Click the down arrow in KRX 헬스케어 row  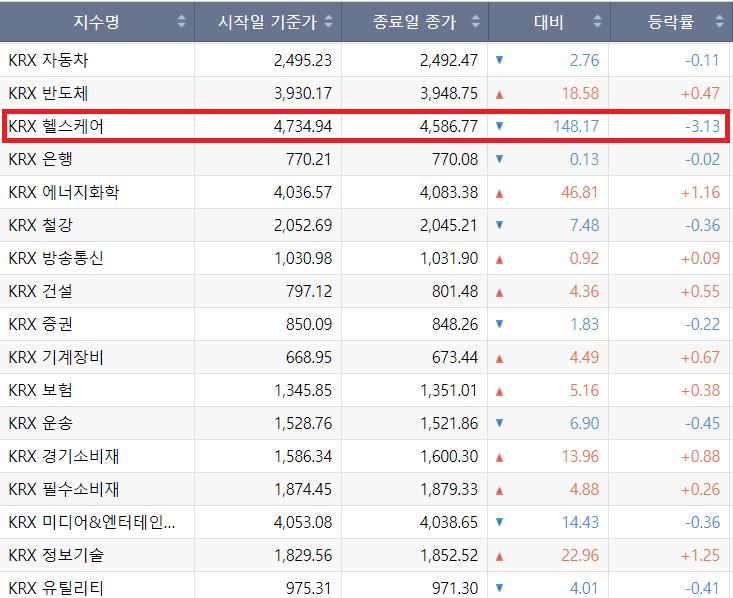499,126
